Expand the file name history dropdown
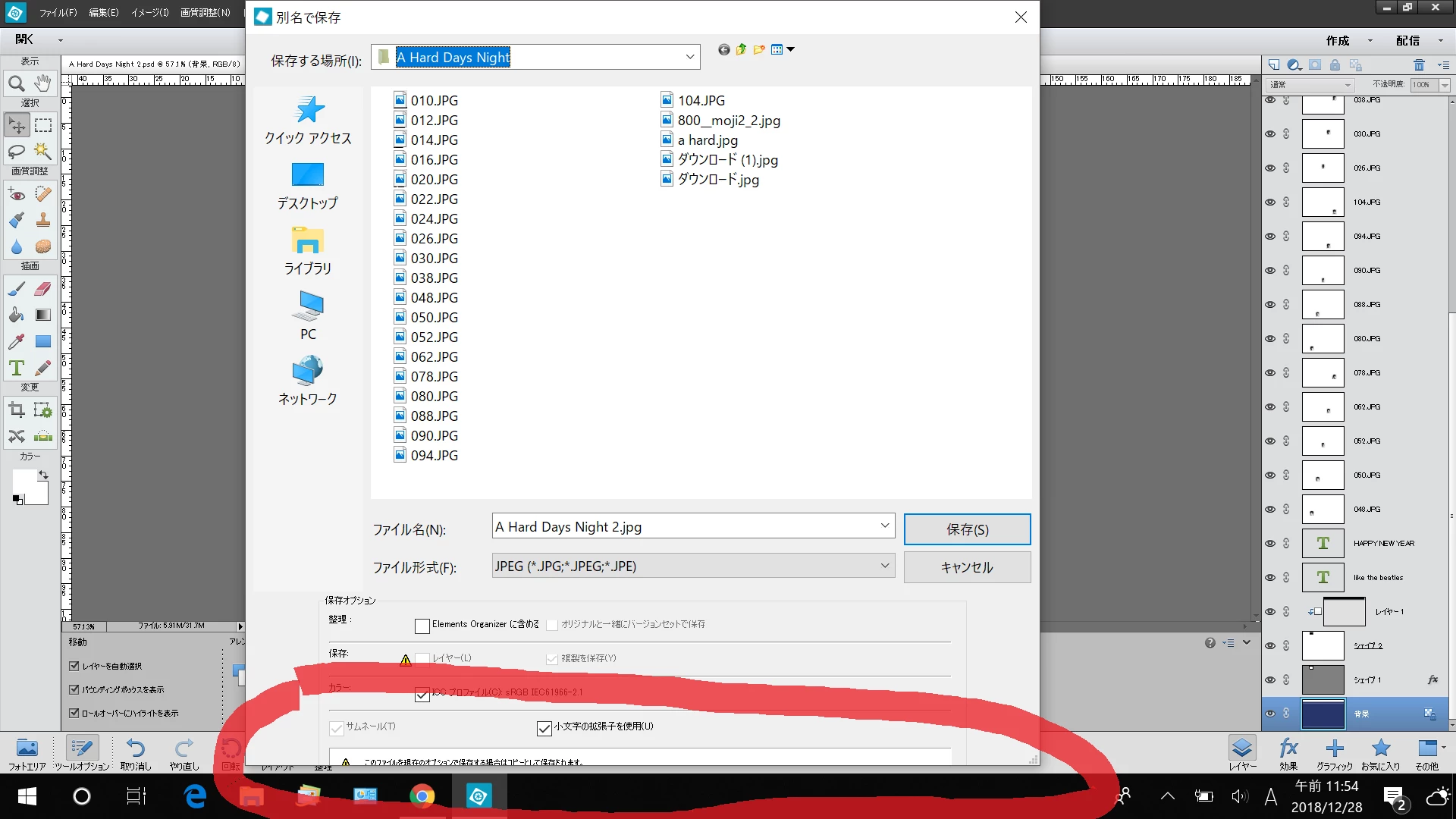Image resolution: width=1456 pixels, height=819 pixels. [x=884, y=526]
